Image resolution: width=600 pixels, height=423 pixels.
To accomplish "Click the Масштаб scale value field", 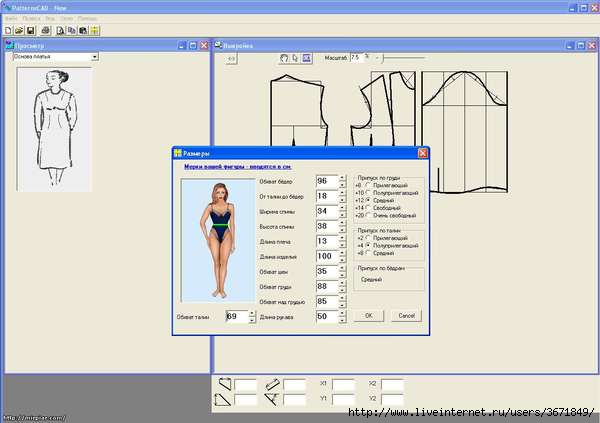I will (x=356, y=58).
